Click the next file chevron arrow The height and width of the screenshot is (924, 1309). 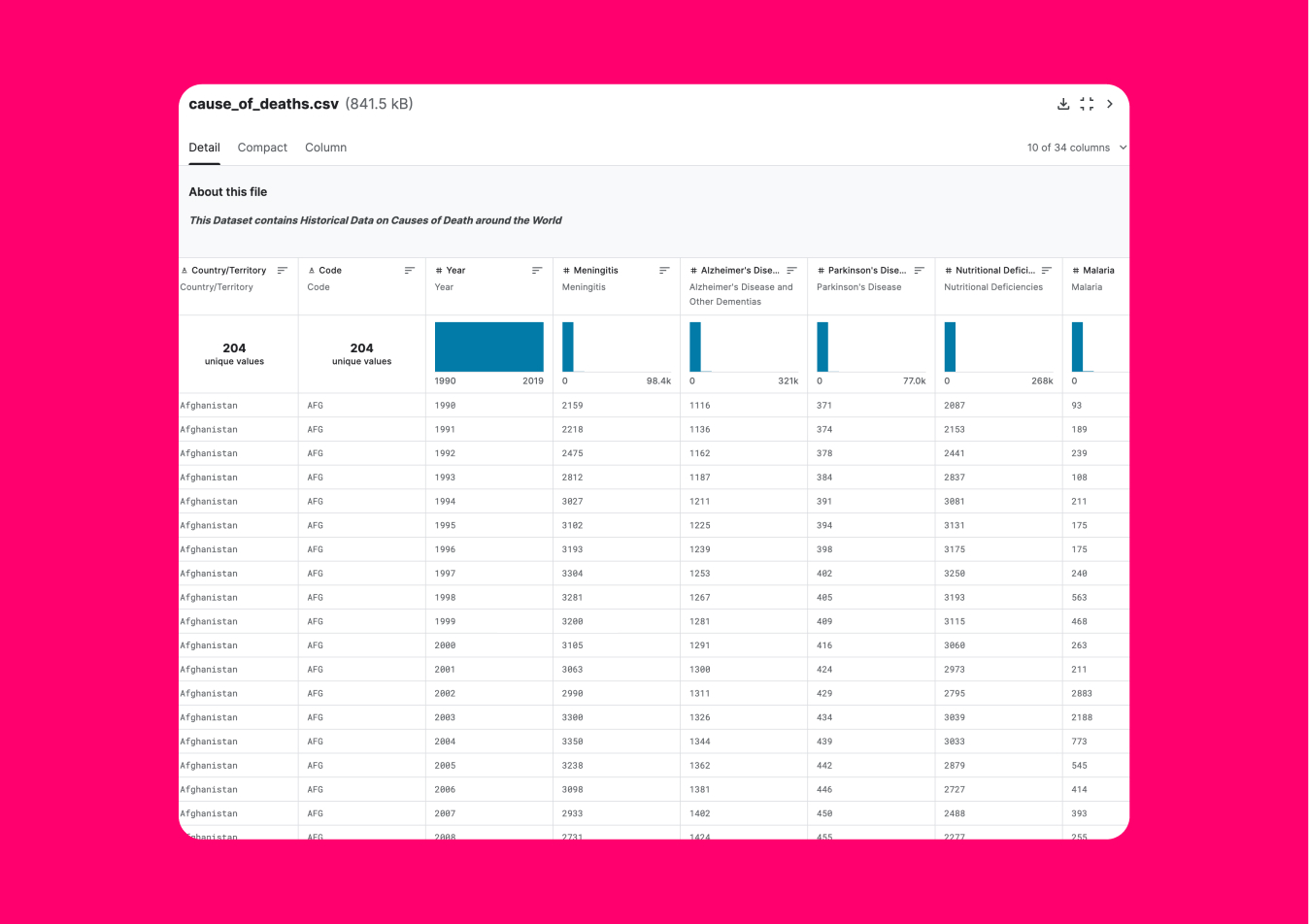pyautogui.click(x=1110, y=104)
